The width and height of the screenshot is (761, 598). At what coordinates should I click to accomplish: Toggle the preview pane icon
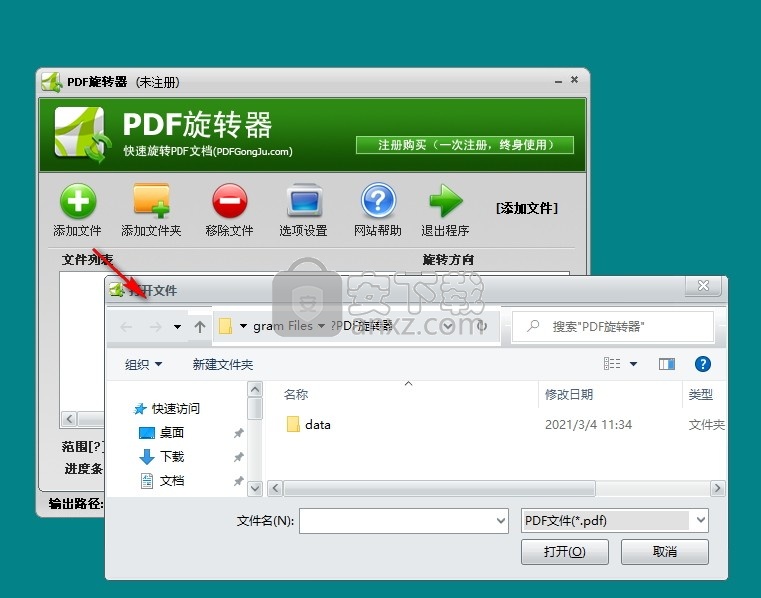click(x=667, y=364)
